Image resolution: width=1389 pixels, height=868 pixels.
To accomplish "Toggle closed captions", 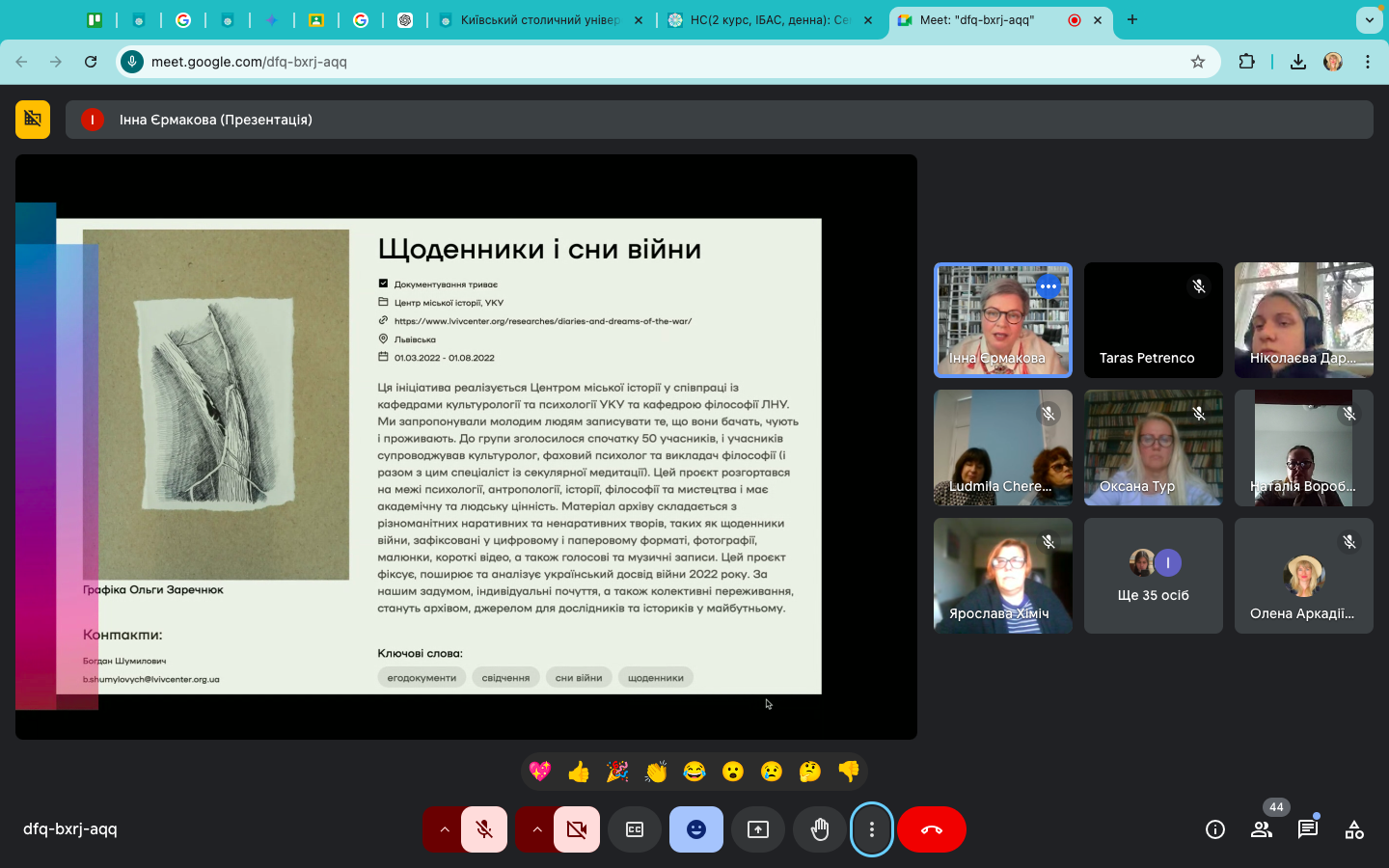I will 635,829.
